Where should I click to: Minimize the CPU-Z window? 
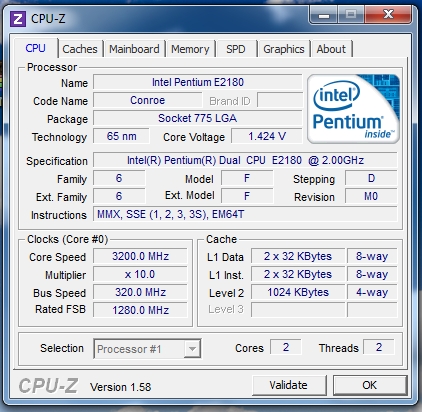324,16
